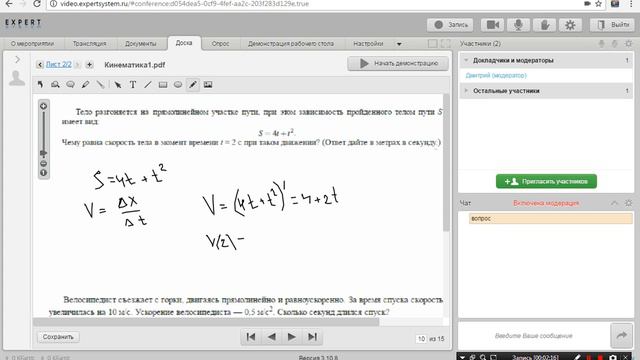
Task: Expand the left side panel chevron
Action: [17, 60]
